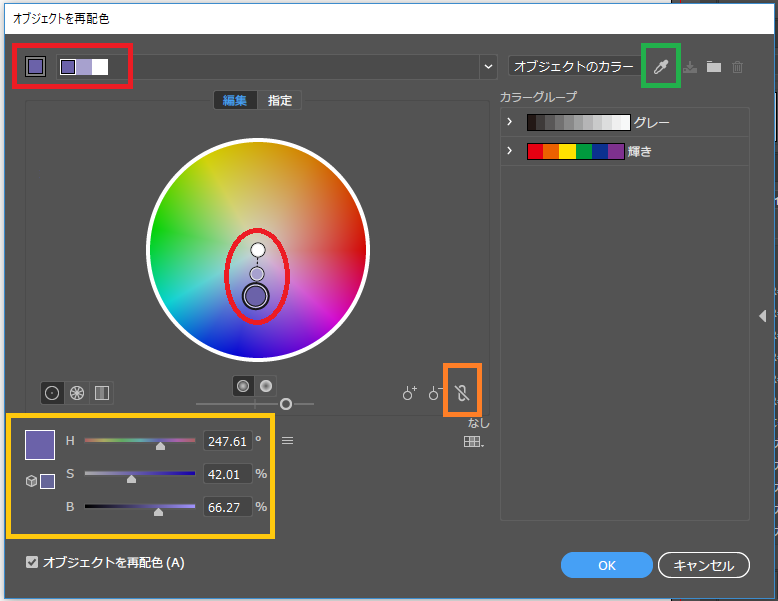Toggle the recolor art checkbox
This screenshot has height=601, width=778.
[x=32, y=562]
